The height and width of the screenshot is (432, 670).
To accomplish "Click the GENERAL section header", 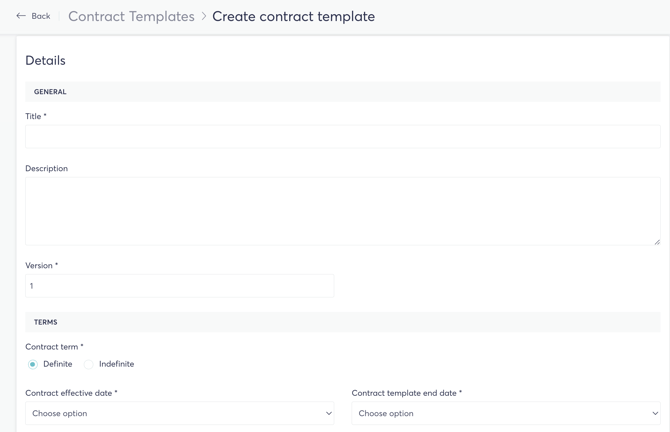I will tap(50, 92).
